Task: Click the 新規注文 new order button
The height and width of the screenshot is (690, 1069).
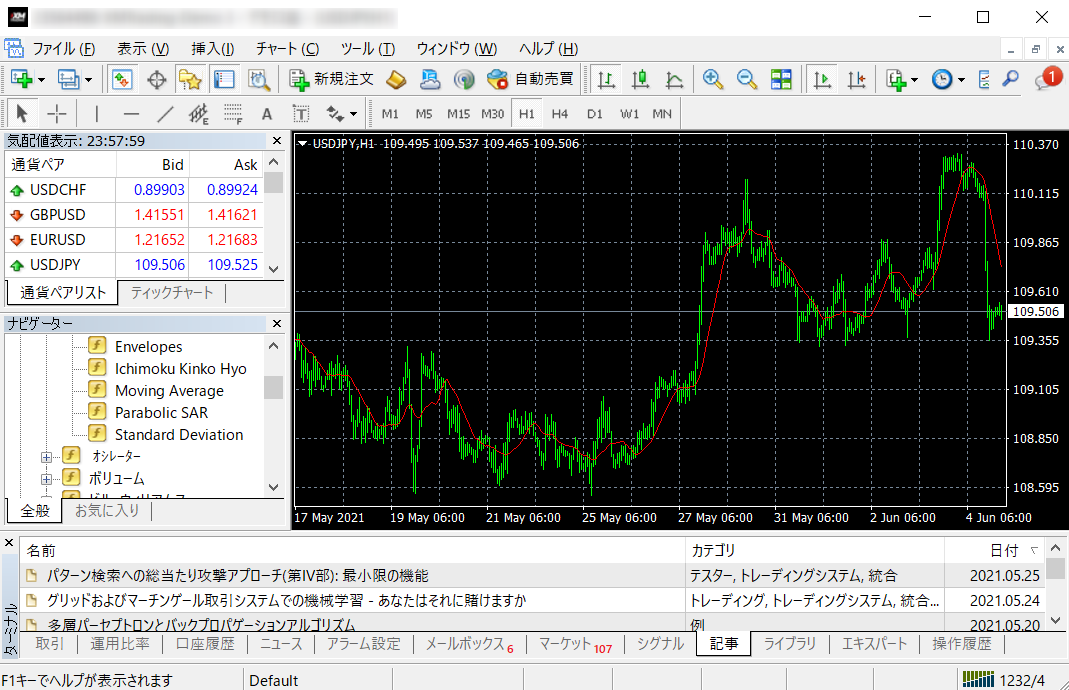Action: point(331,79)
